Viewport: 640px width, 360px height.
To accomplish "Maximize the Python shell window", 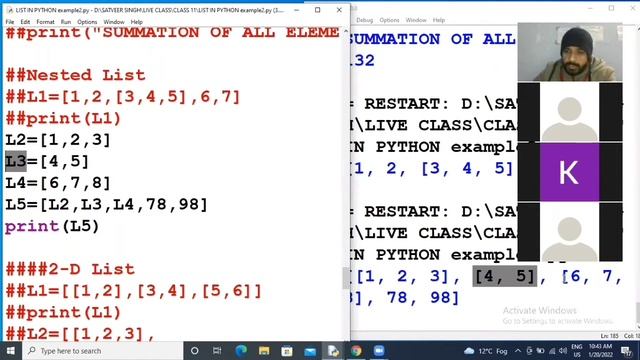I will (x=611, y=8).
